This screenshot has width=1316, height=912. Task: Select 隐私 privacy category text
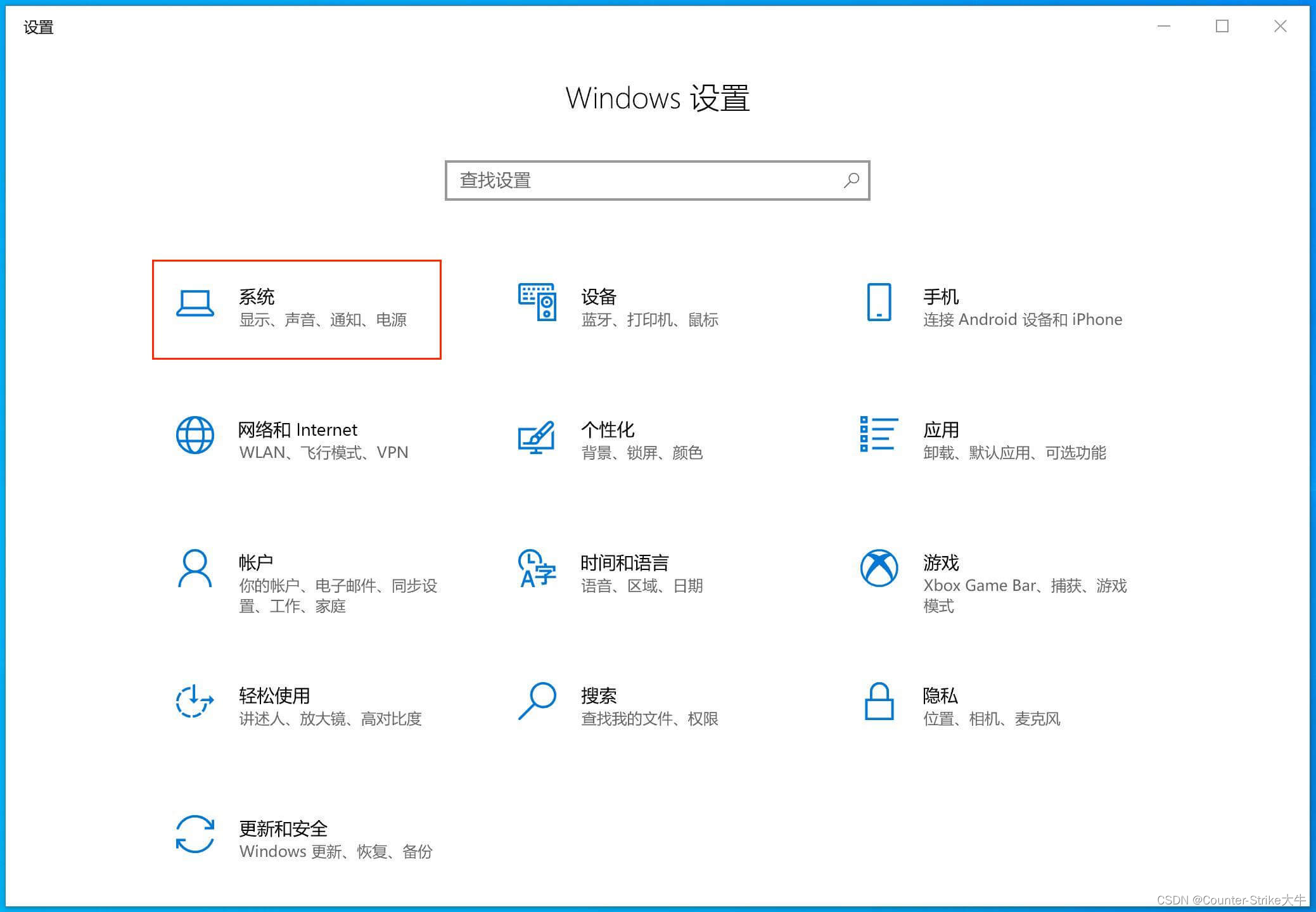(x=940, y=695)
